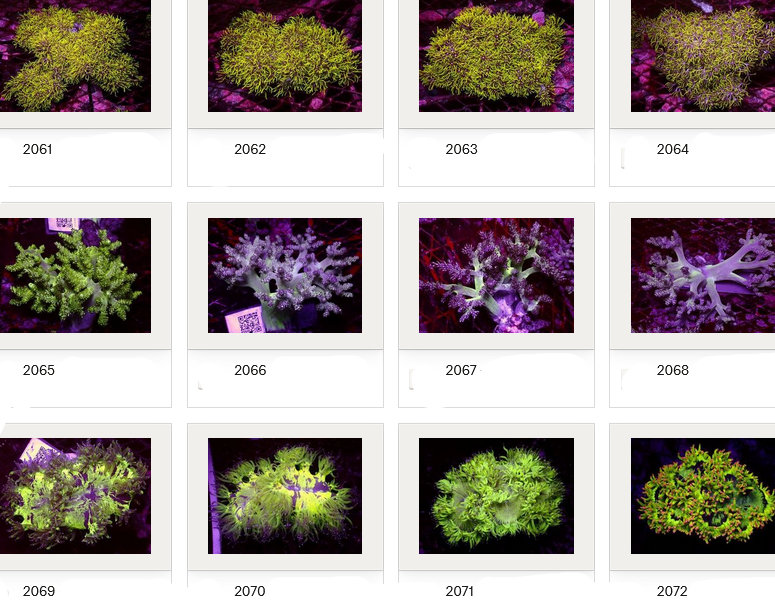Open the coral photo above label 2067
The width and height of the screenshot is (775, 610).
(x=496, y=275)
